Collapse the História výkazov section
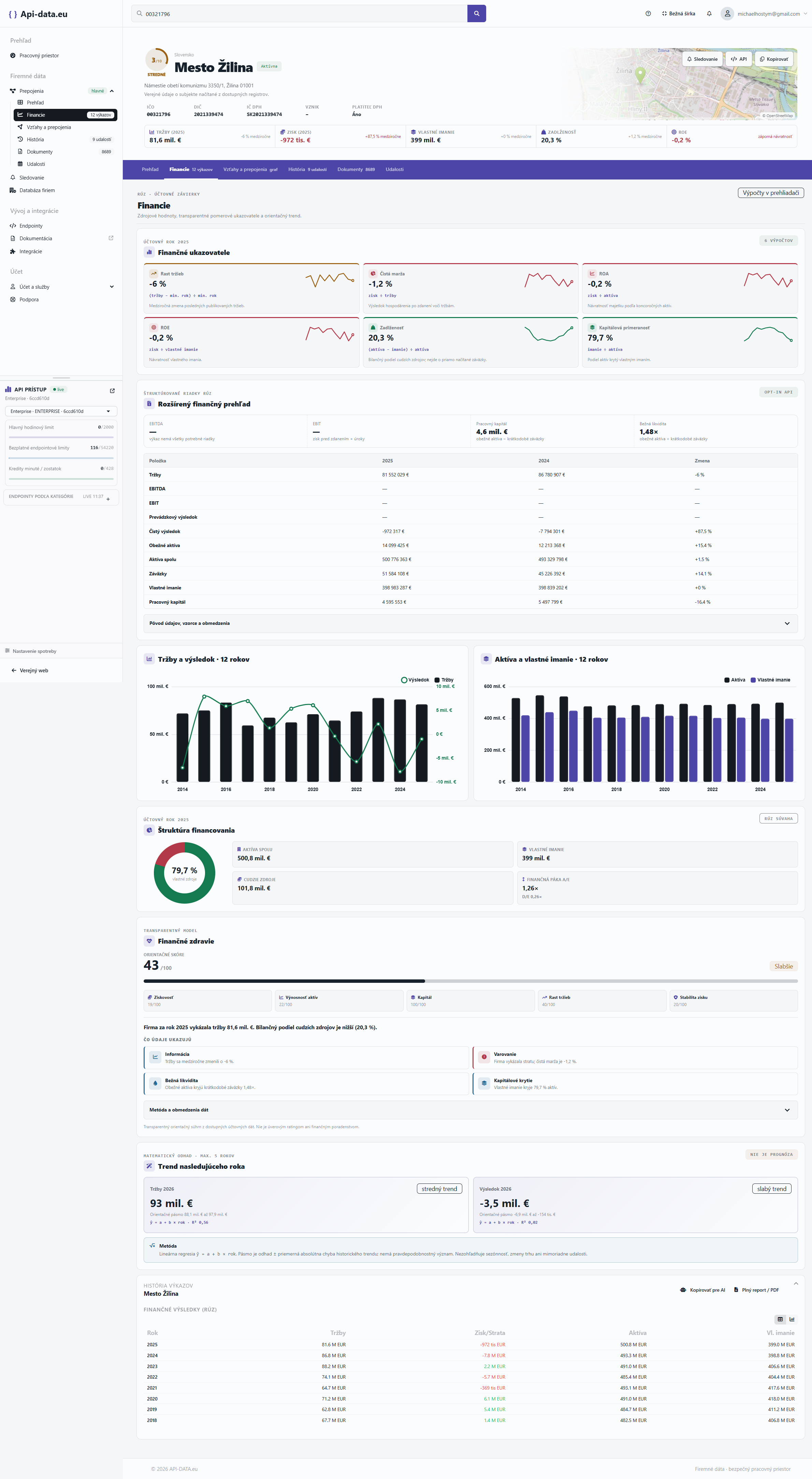 coord(795,1284)
